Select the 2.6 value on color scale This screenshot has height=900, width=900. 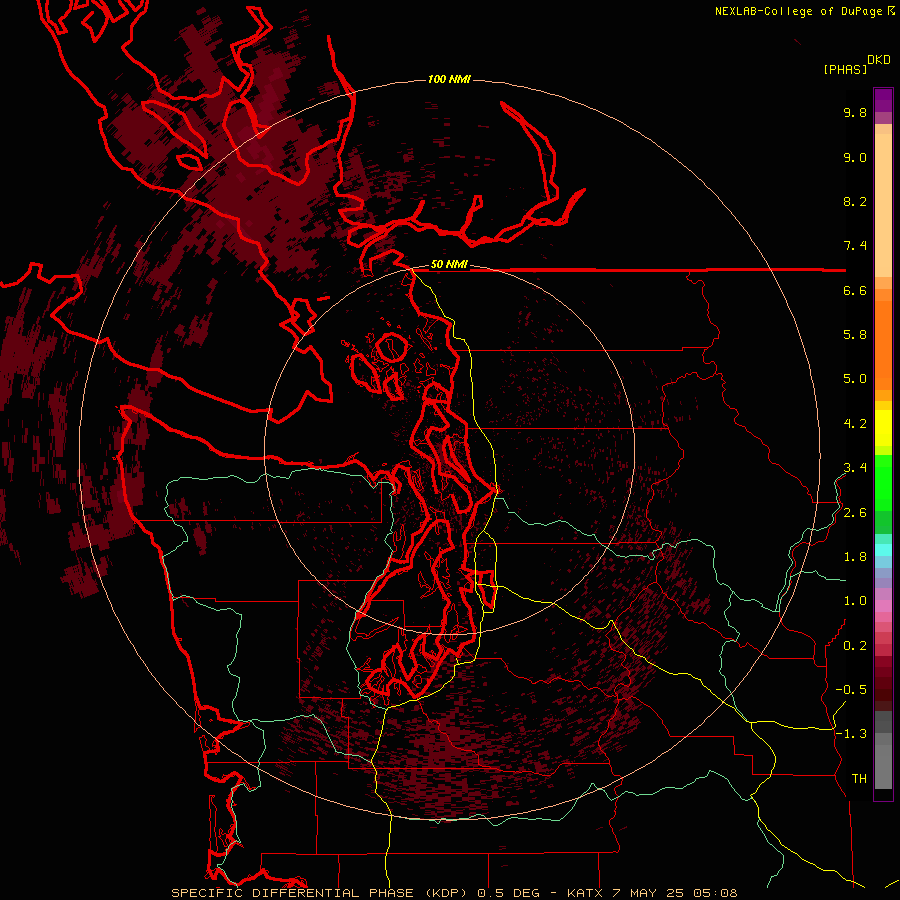coord(855,513)
